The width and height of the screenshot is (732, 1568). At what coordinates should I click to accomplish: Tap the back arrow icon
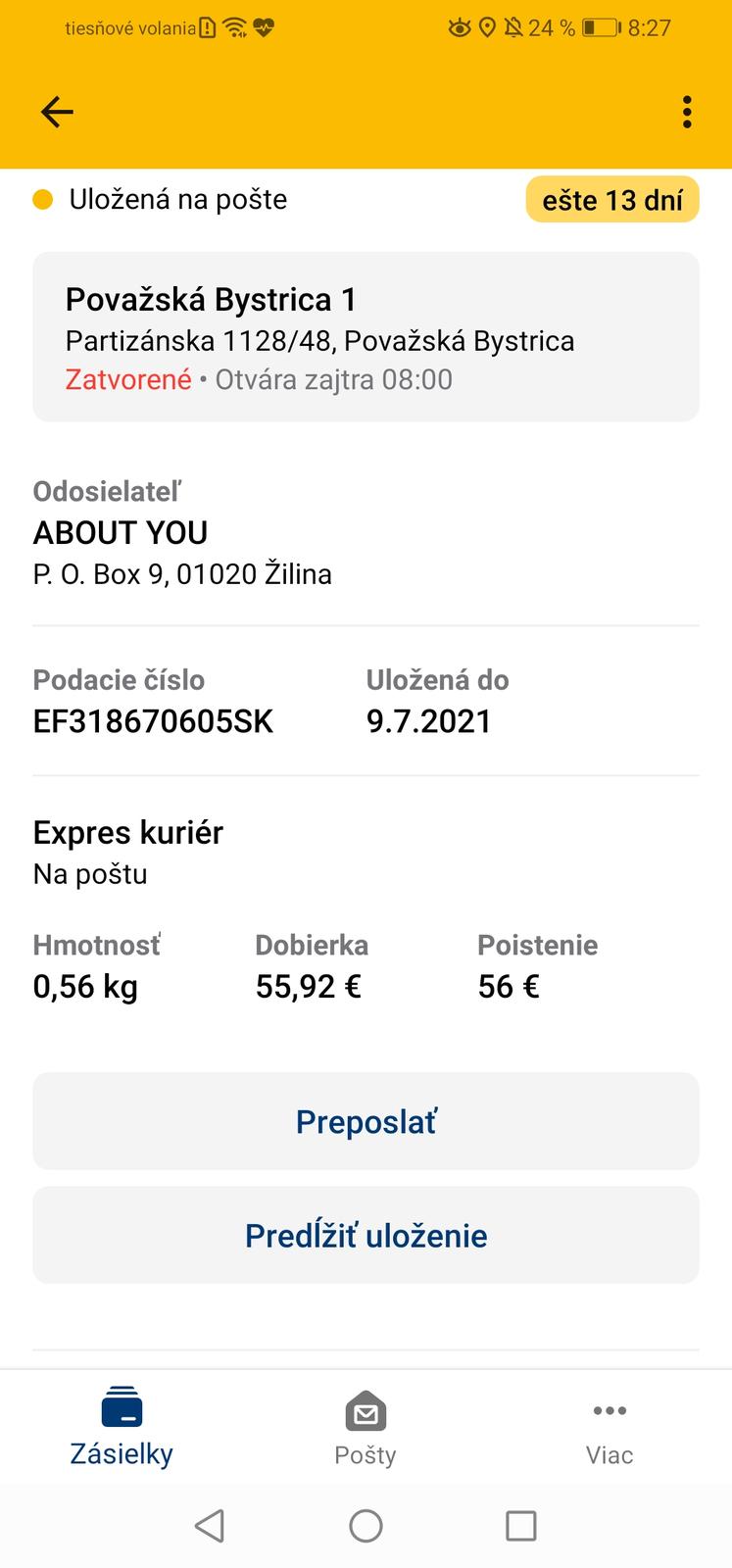coord(57,113)
